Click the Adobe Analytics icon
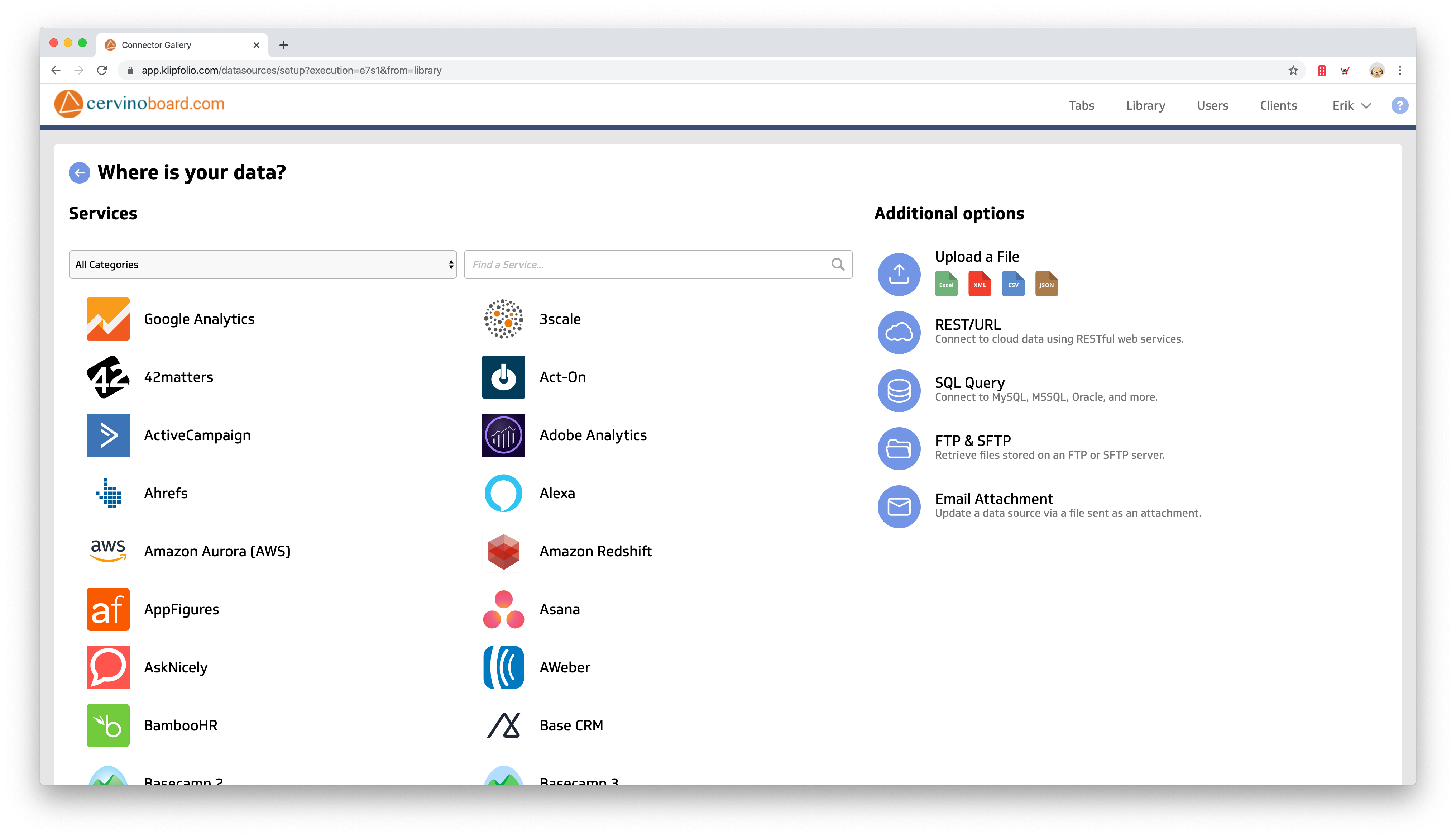Viewport: 1456px width, 838px height. coord(503,435)
